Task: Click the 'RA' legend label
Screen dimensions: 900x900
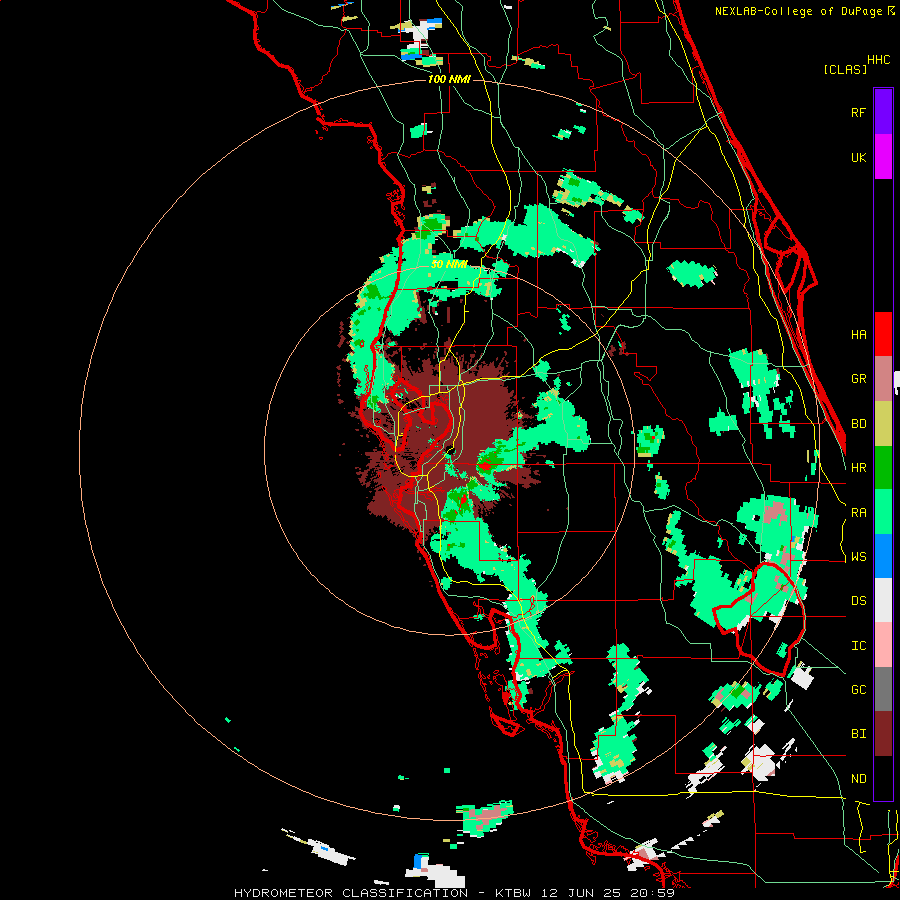Action: tap(858, 513)
